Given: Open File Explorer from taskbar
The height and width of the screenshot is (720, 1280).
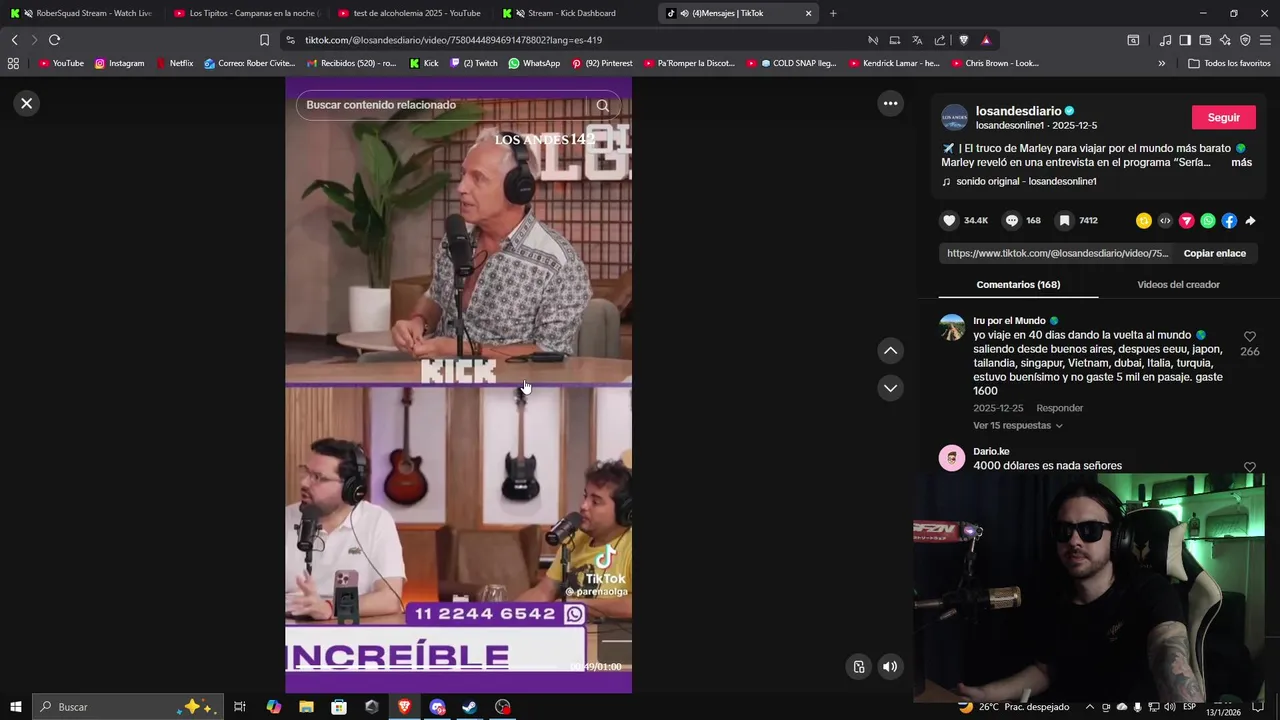Looking at the screenshot, I should (306, 707).
